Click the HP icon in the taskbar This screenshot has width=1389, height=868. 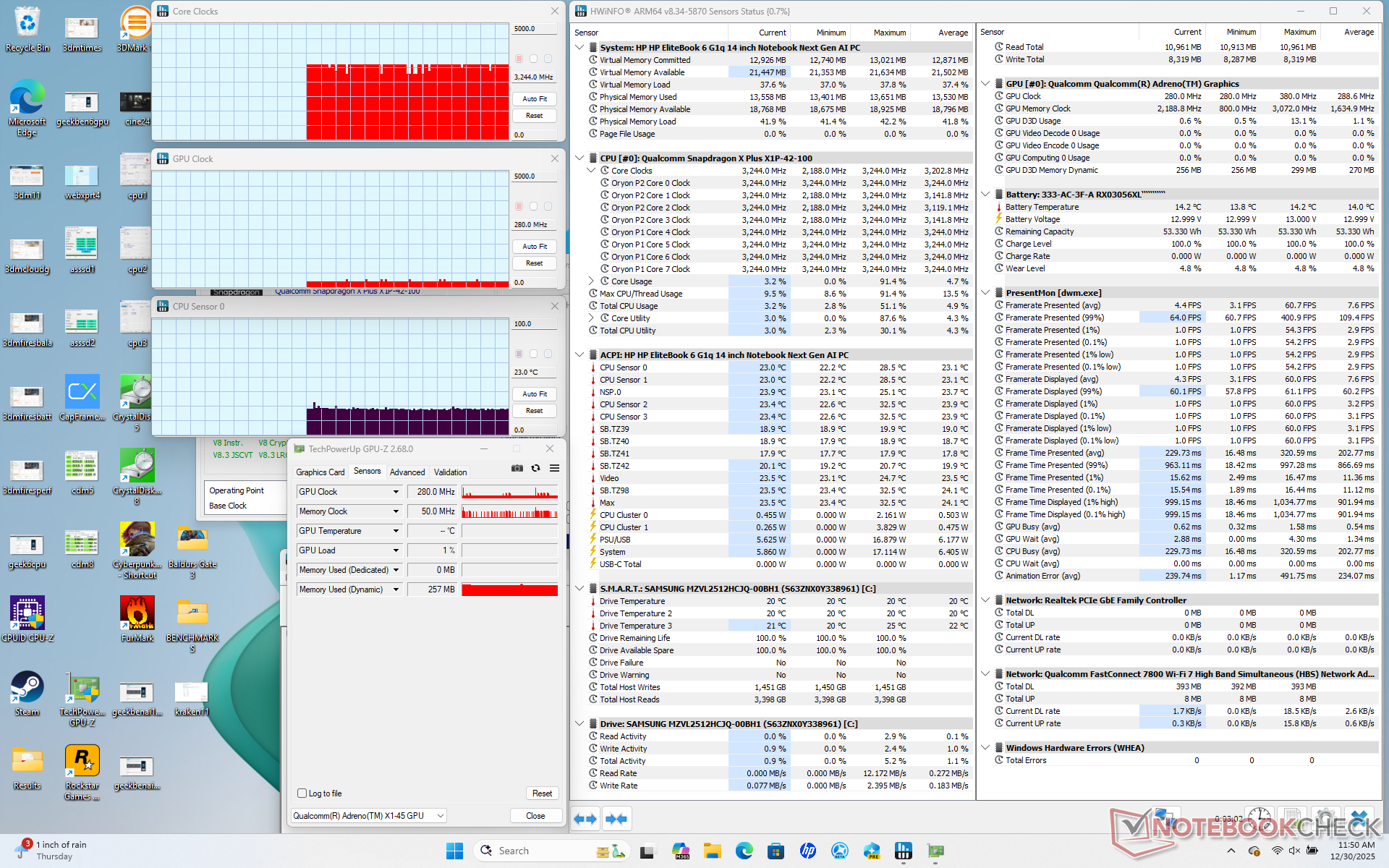pos(808,851)
